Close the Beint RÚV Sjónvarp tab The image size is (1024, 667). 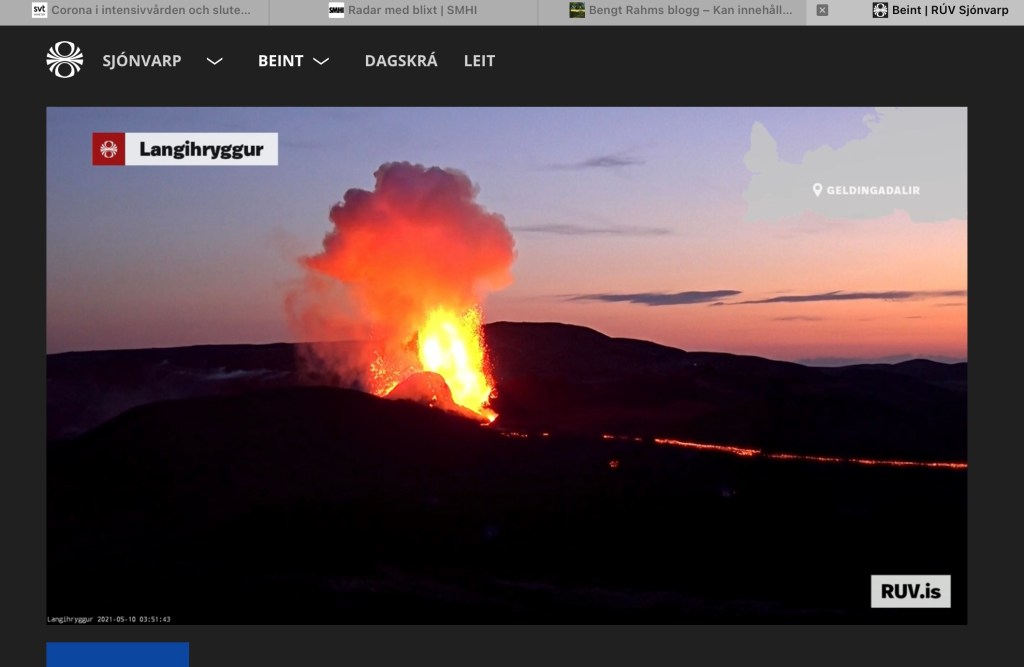click(822, 10)
